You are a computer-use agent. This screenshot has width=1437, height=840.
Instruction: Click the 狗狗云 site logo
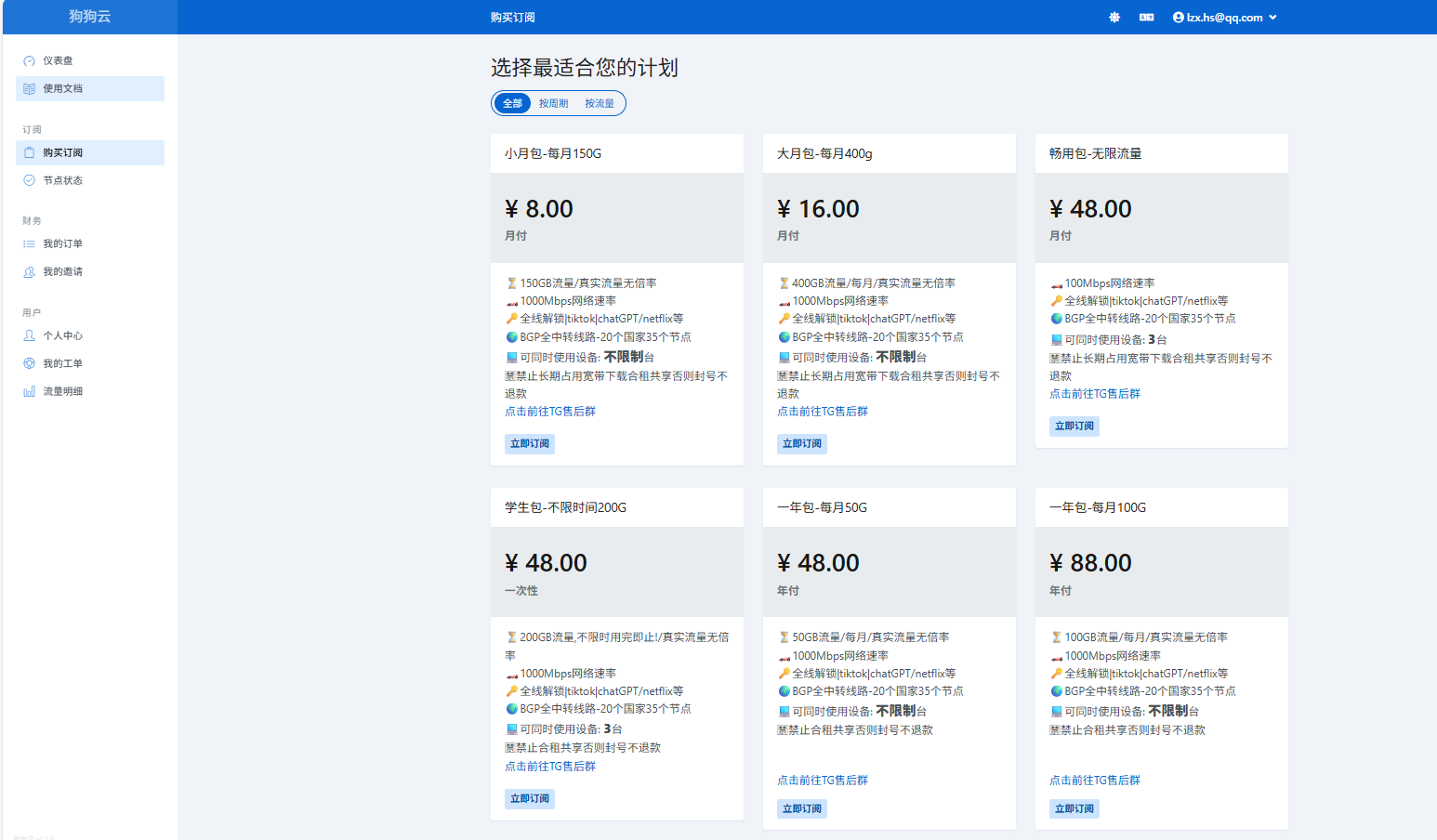pyautogui.click(x=89, y=17)
